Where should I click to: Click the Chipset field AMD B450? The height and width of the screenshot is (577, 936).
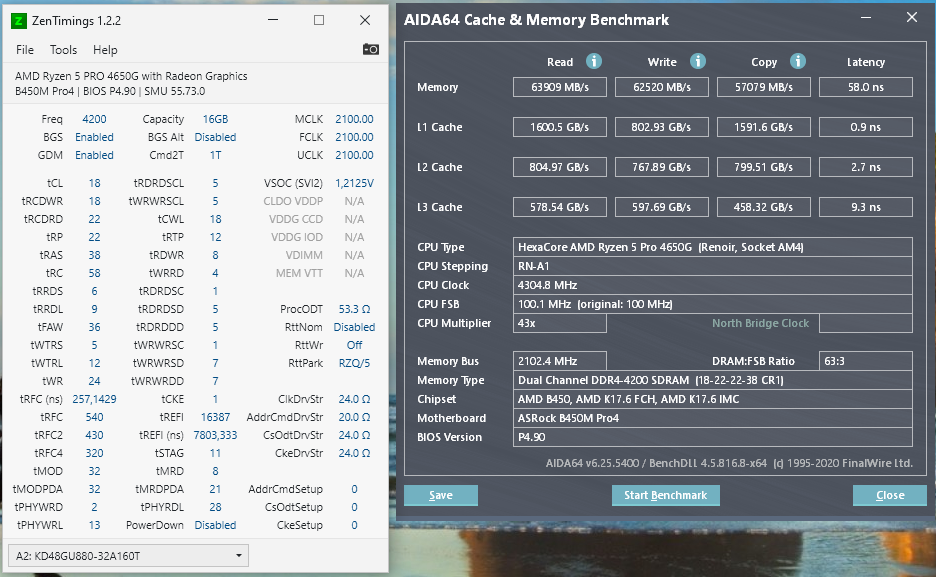[713, 399]
